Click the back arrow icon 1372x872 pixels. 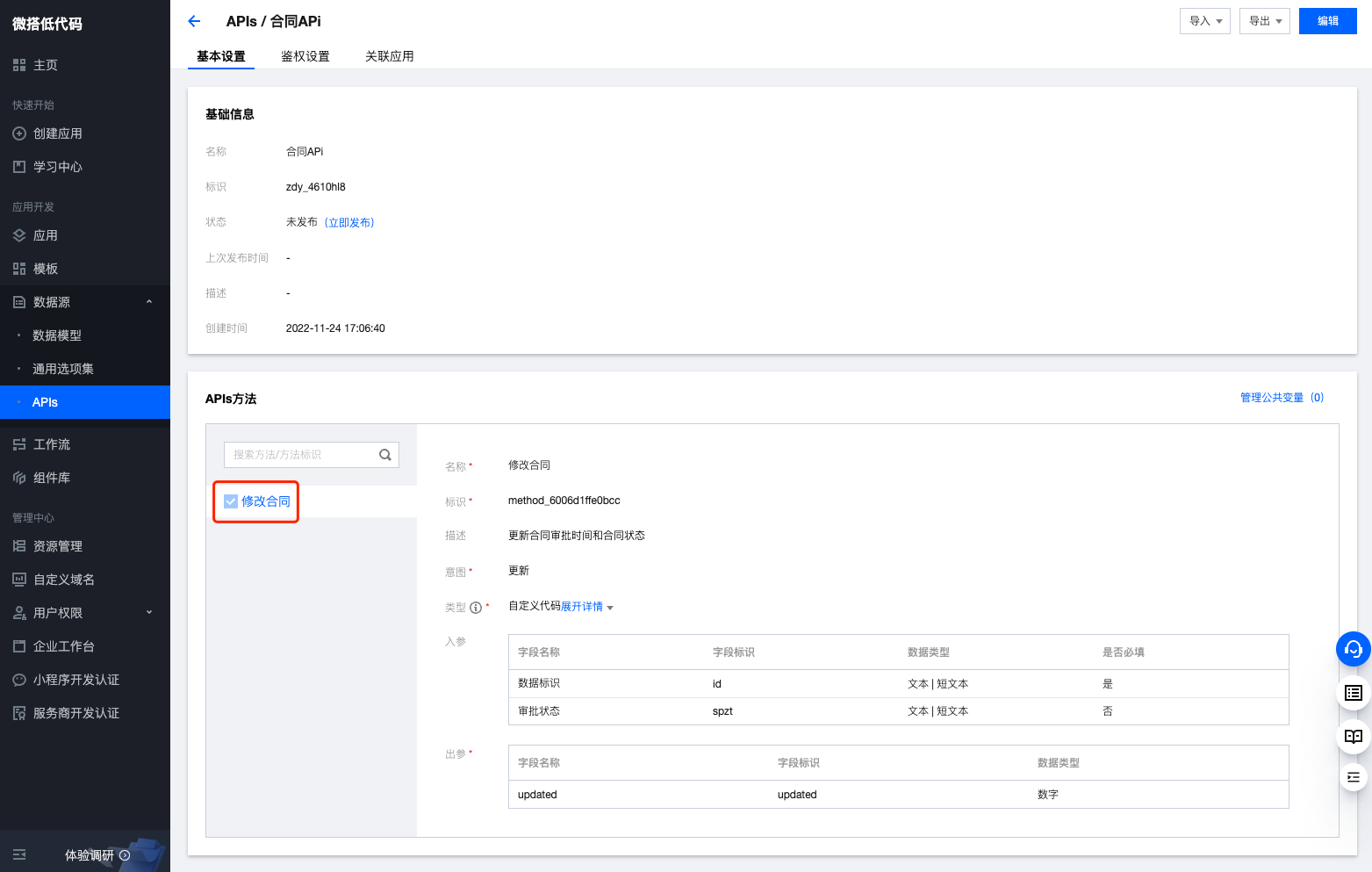[x=194, y=21]
